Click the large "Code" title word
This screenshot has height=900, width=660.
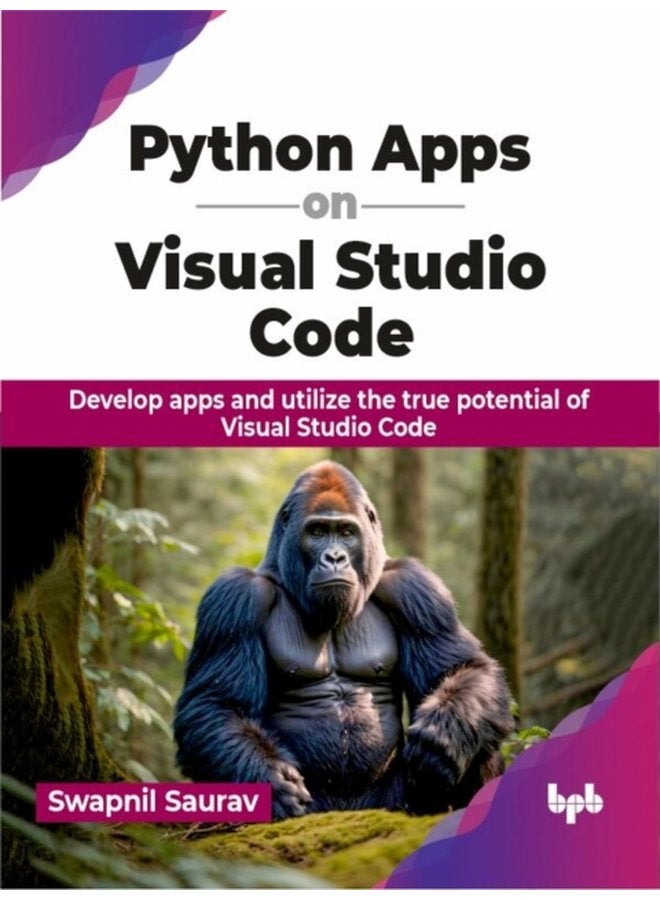329,331
